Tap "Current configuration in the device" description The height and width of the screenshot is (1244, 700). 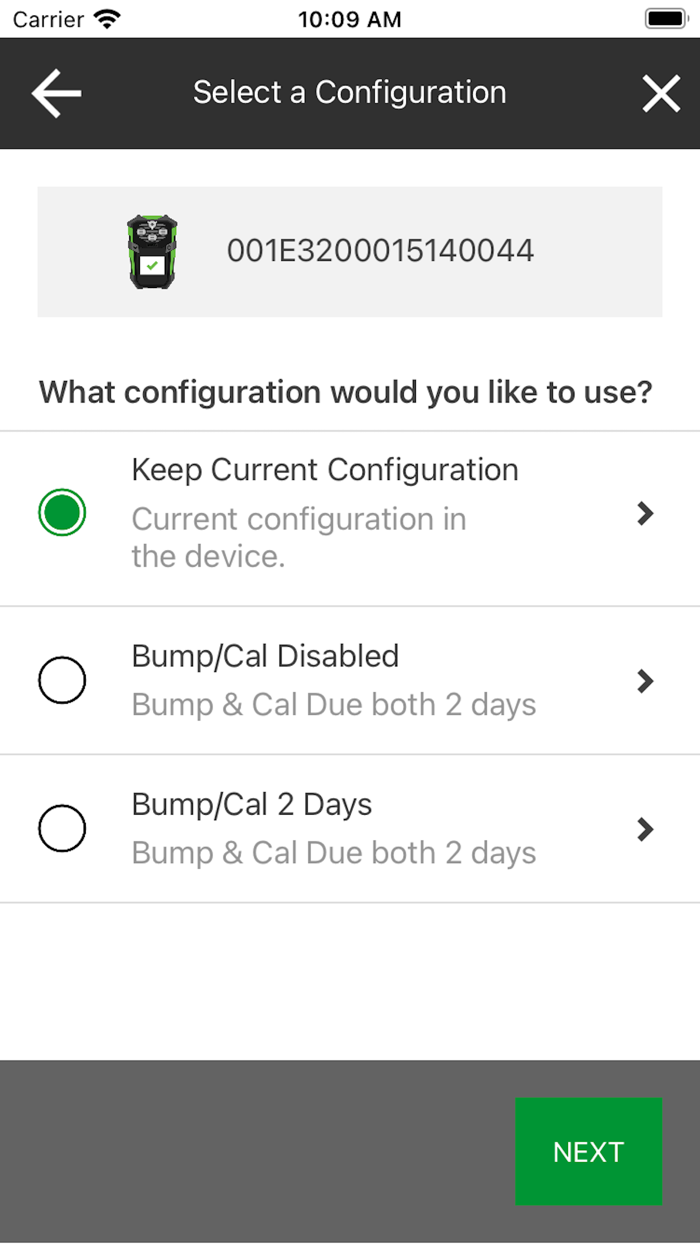pos(298,538)
